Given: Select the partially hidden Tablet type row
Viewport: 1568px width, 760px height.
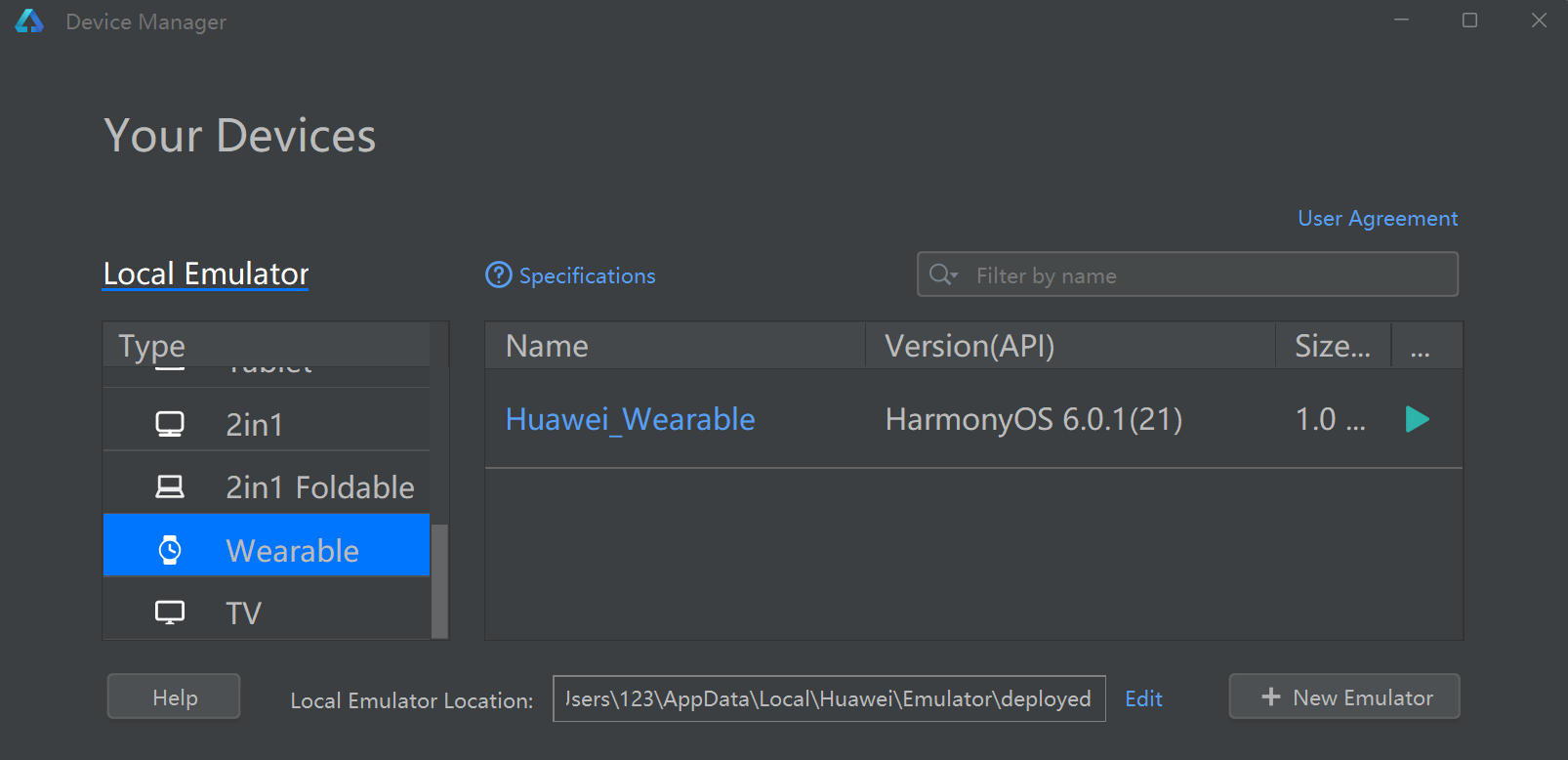Looking at the screenshot, I should 267,376.
